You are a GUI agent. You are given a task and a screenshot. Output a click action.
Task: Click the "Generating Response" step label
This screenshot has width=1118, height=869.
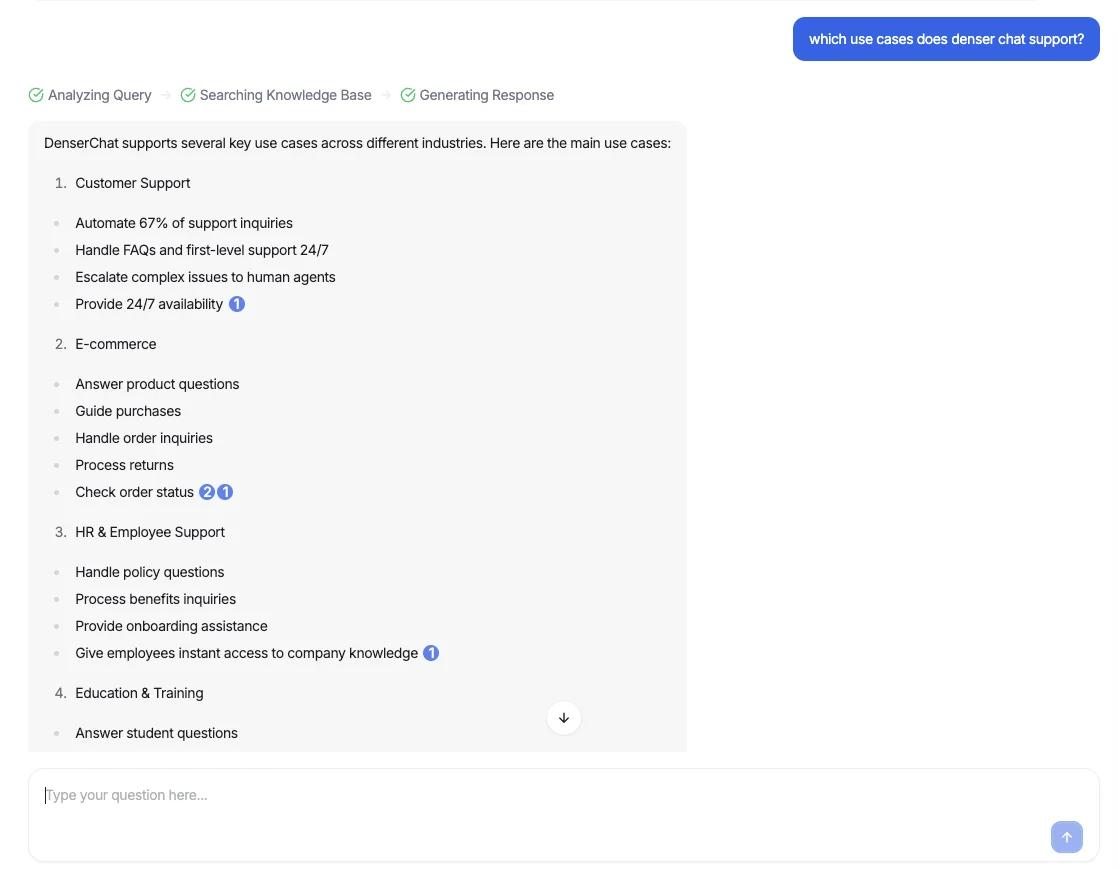pos(486,94)
